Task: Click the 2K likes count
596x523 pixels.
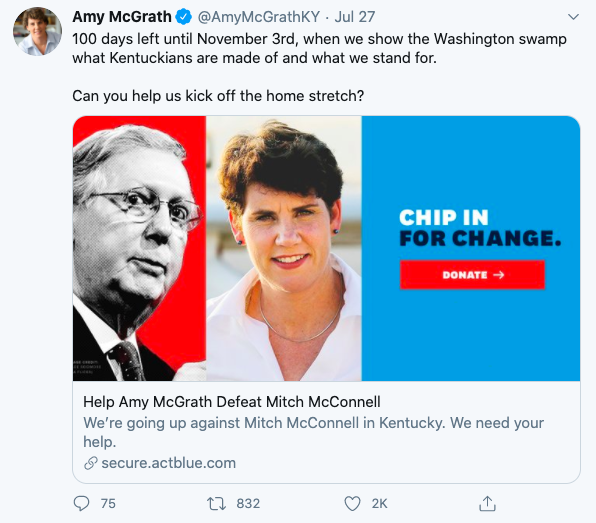Action: [379, 504]
